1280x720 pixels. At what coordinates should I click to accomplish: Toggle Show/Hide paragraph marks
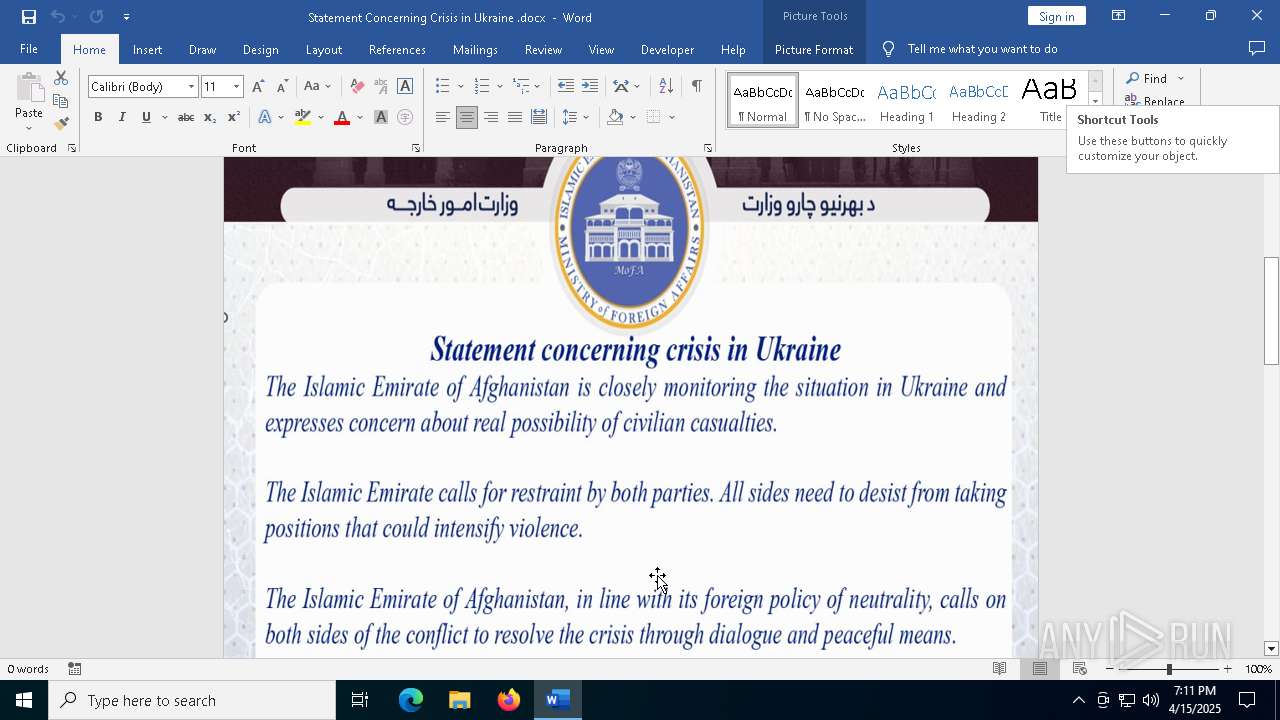click(696, 87)
